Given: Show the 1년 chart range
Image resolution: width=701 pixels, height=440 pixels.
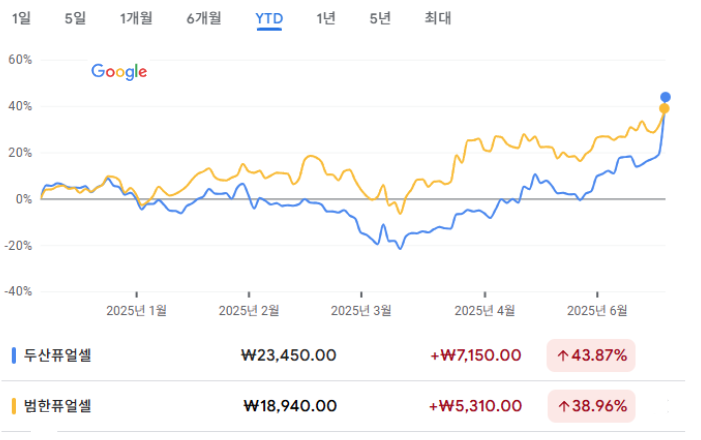Looking at the screenshot, I should 326,18.
